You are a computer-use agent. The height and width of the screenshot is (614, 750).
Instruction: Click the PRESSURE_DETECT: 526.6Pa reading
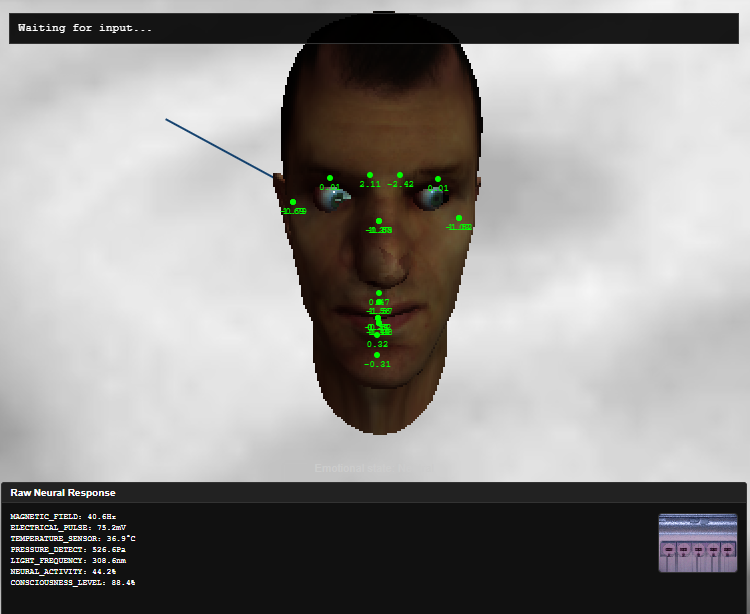pyautogui.click(x=68, y=549)
